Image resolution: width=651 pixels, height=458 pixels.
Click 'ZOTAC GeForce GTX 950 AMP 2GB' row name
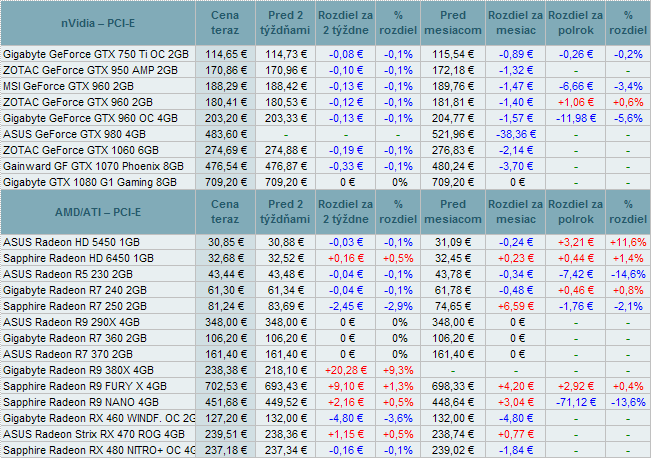click(91, 70)
